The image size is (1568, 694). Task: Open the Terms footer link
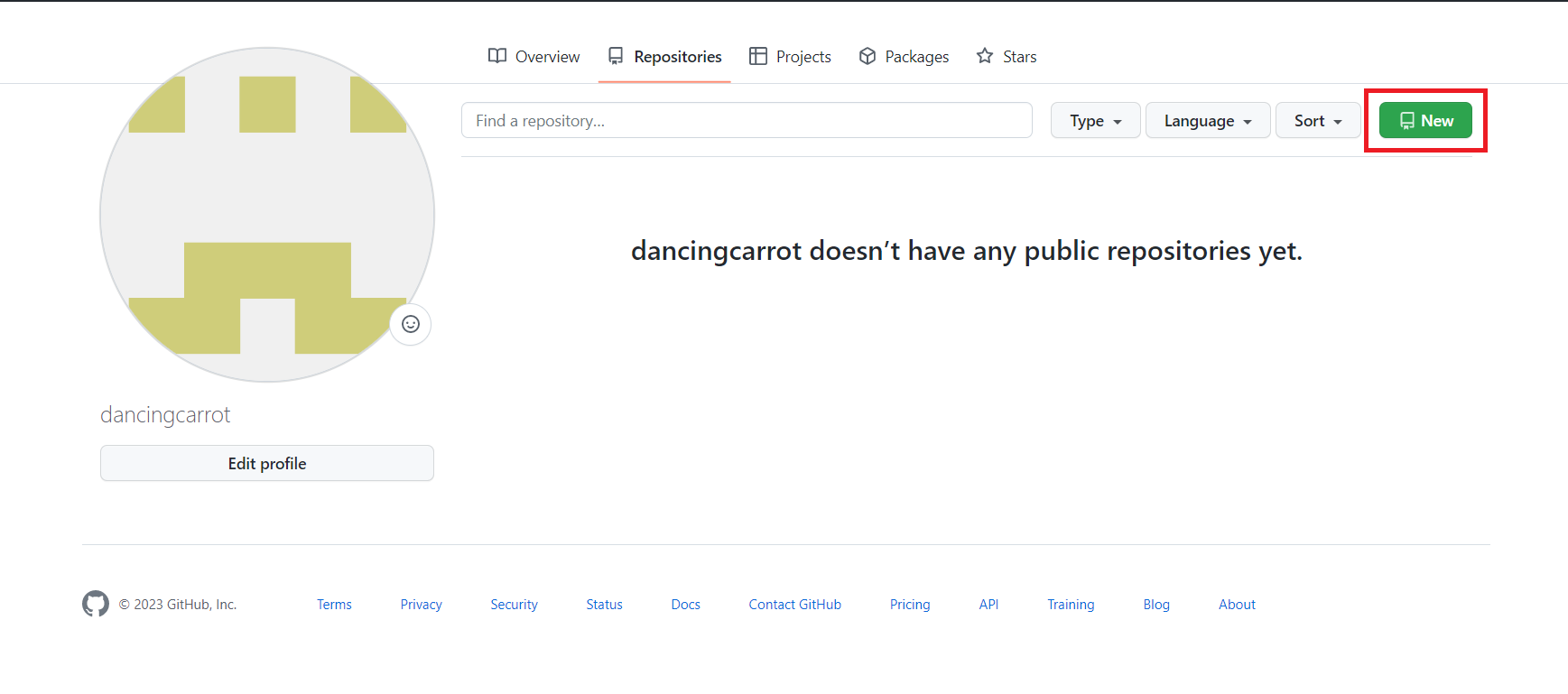tap(334, 605)
